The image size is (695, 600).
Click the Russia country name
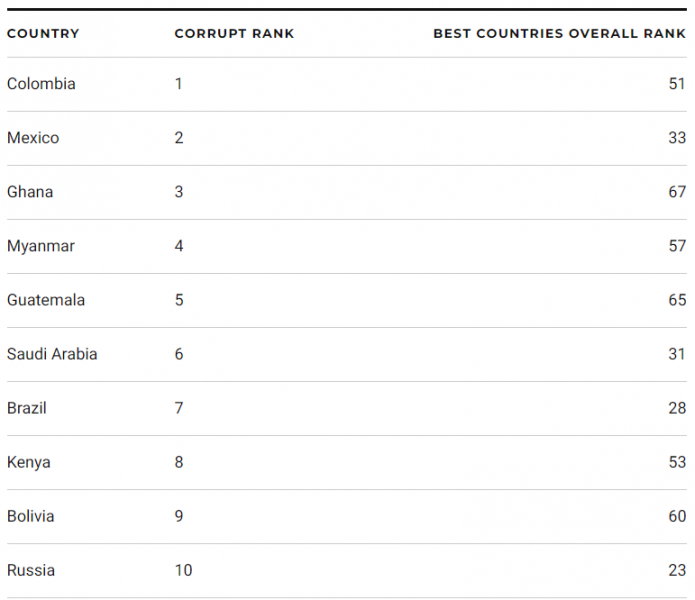[x=31, y=570]
